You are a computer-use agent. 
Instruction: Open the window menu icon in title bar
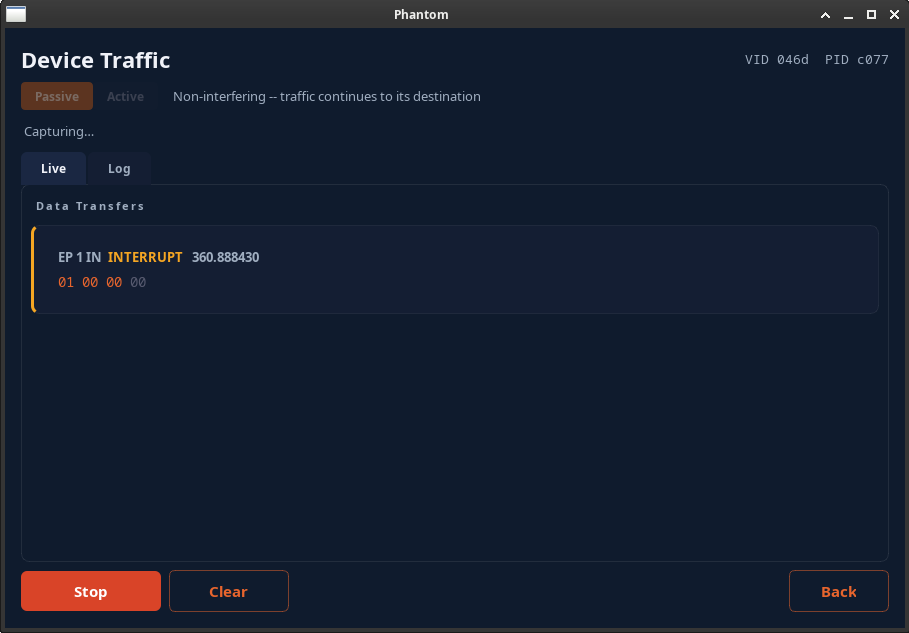tap(16, 14)
